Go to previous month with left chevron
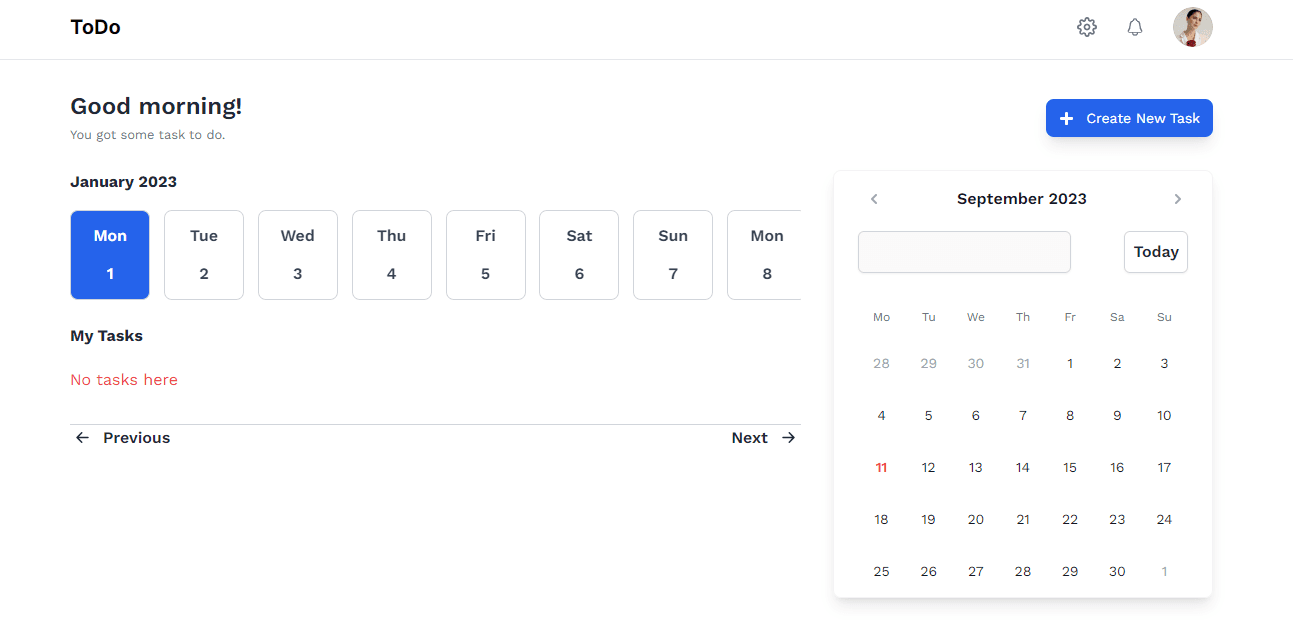 point(874,199)
